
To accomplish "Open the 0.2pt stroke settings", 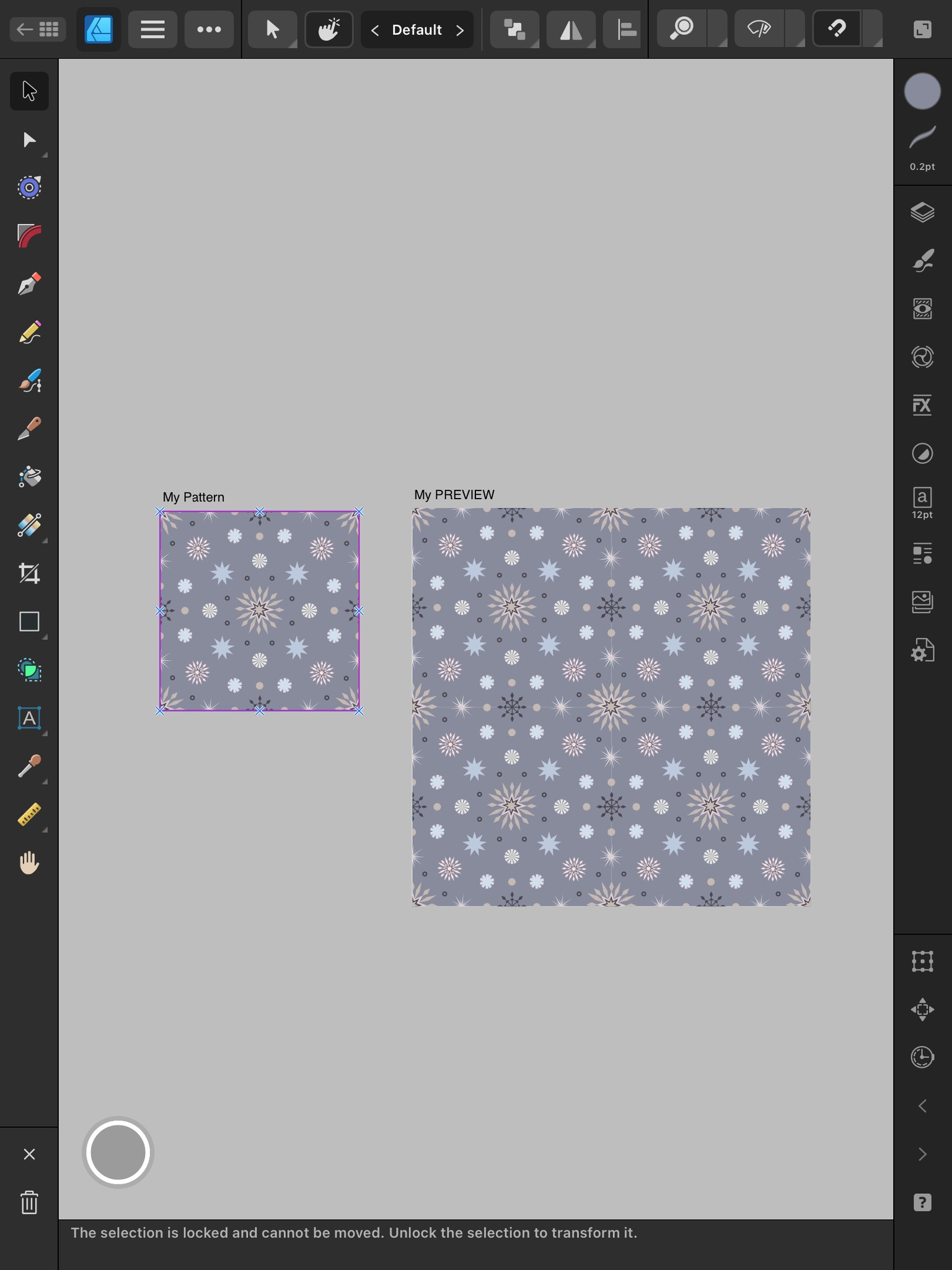I will [922, 148].
